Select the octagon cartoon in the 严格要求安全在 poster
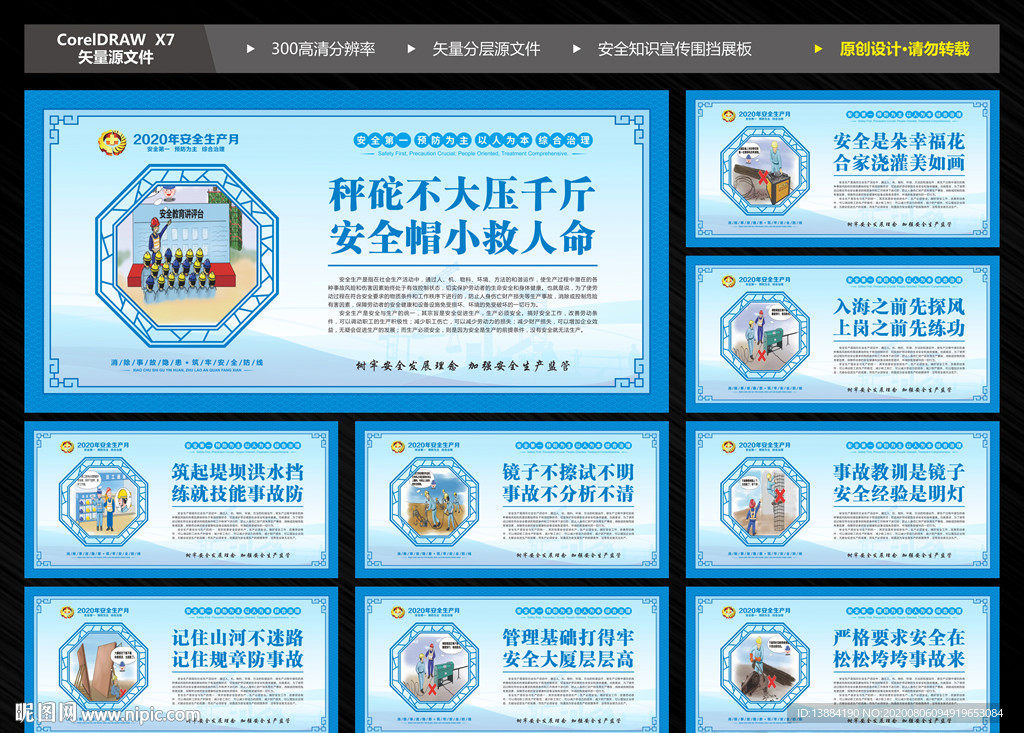The image size is (1024, 733). click(x=765, y=667)
